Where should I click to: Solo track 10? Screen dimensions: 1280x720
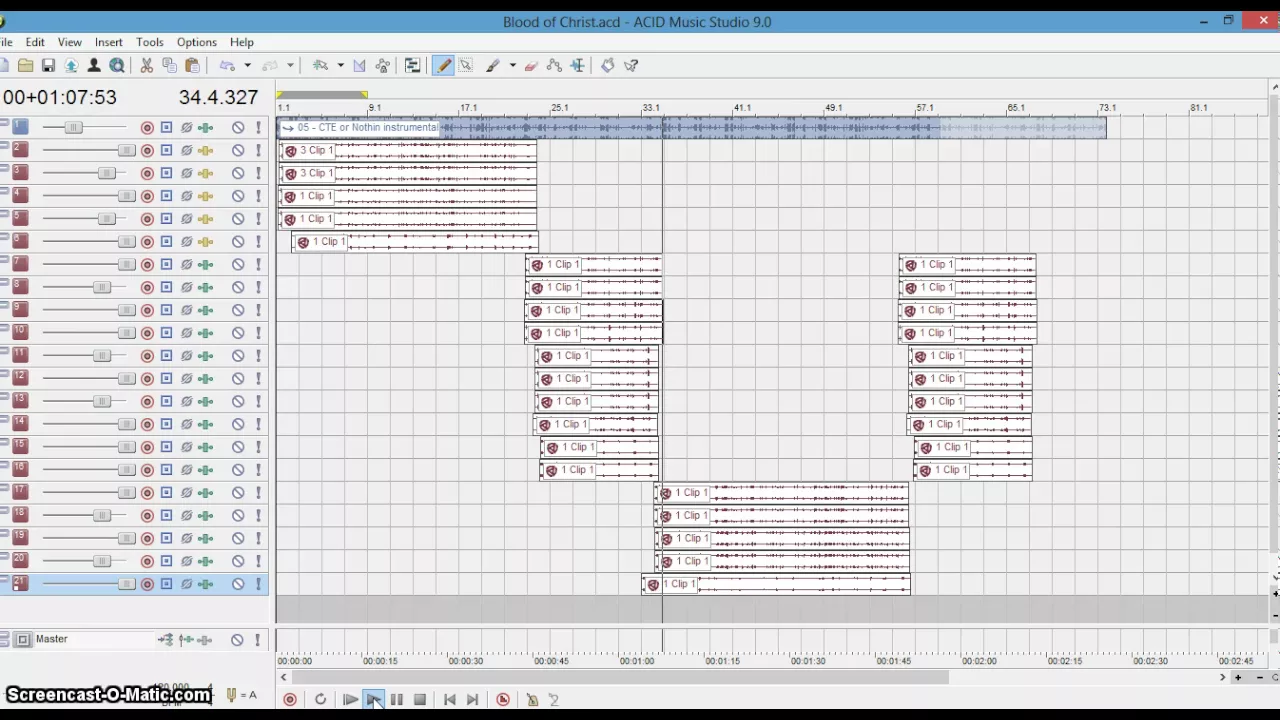click(x=258, y=333)
